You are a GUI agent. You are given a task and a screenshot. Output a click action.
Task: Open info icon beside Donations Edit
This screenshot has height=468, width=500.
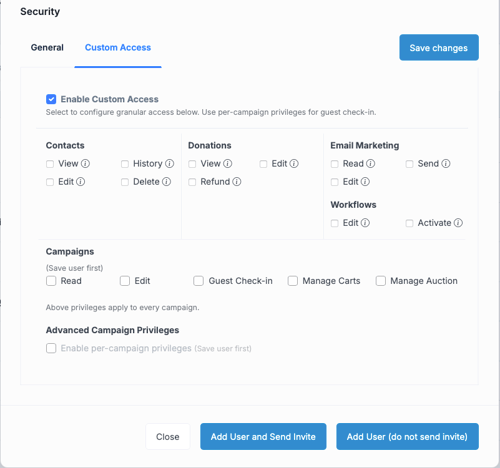click(x=294, y=164)
